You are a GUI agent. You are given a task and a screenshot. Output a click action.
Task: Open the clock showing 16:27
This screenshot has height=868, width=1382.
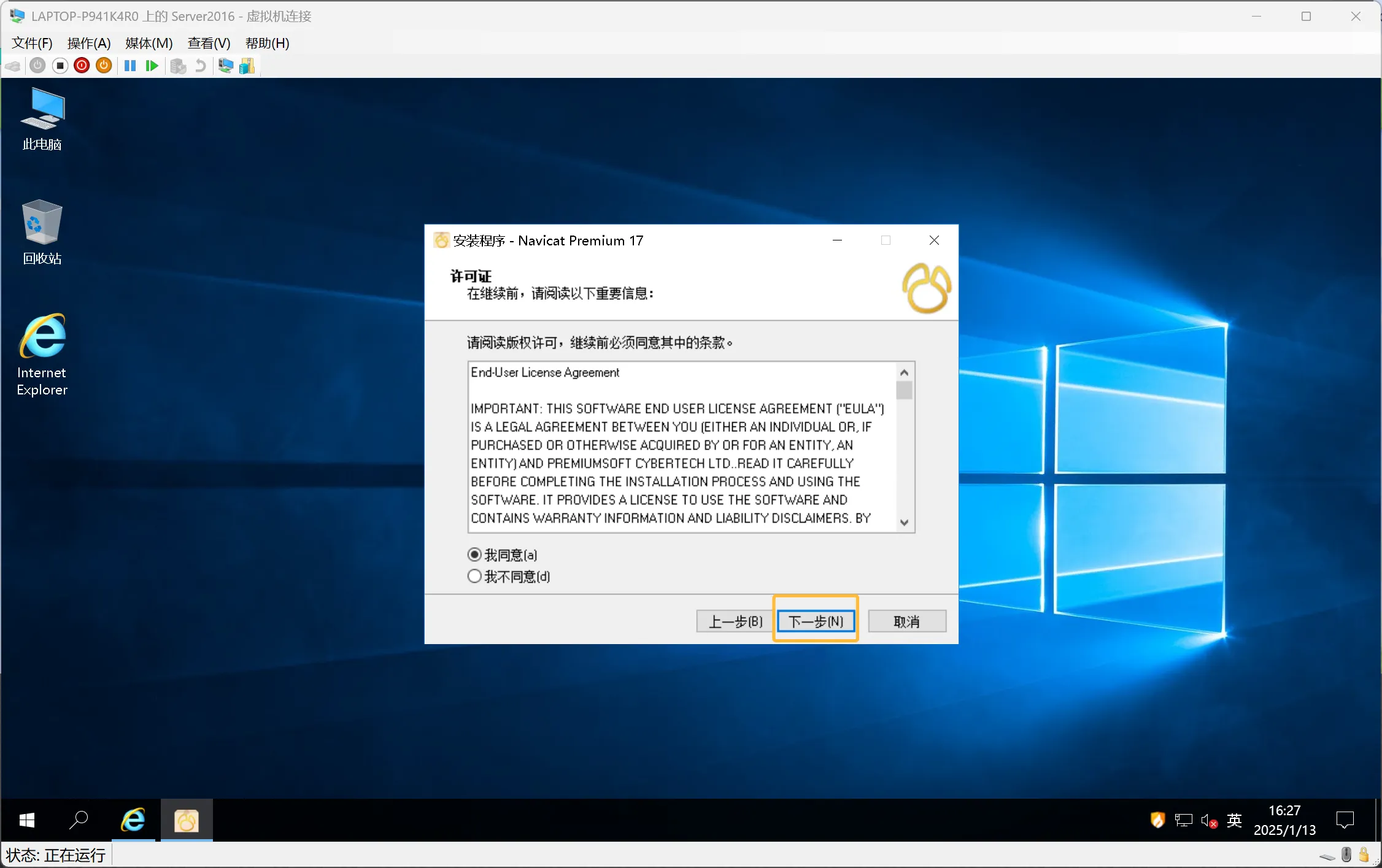coord(1284,820)
